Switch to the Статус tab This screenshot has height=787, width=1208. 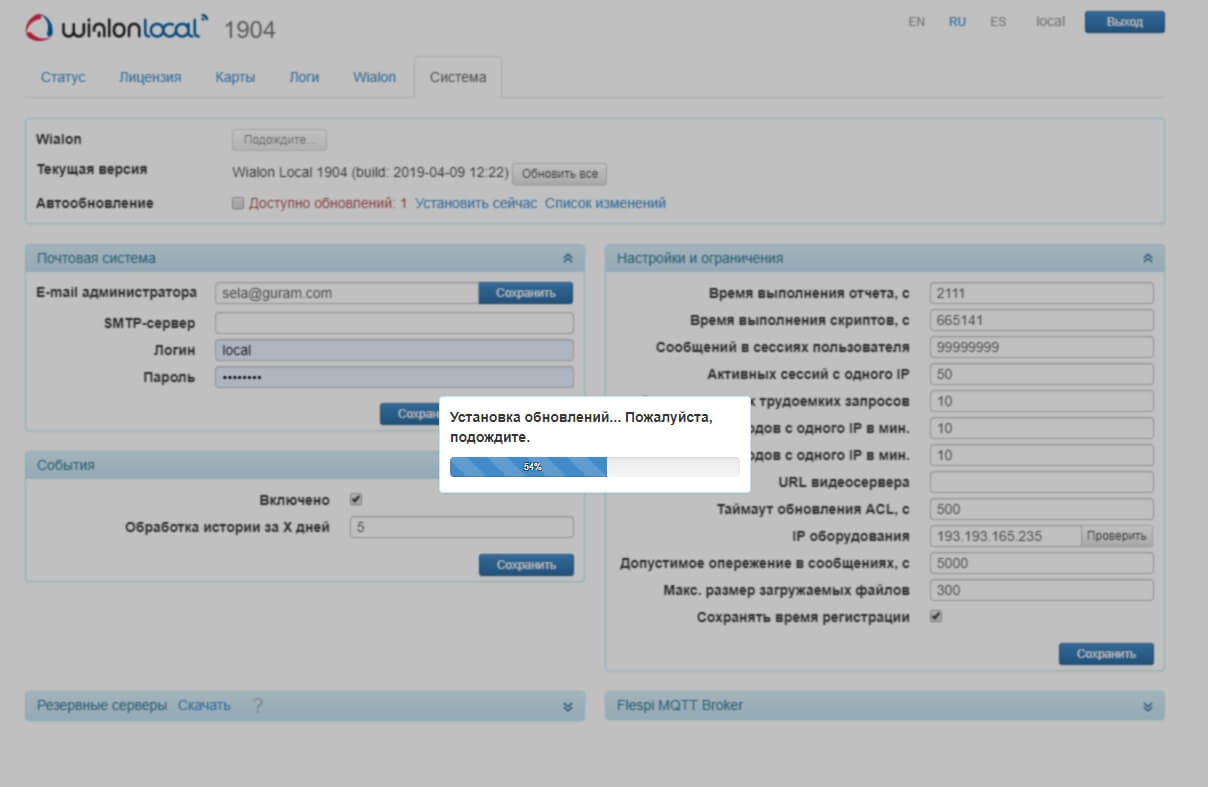point(62,76)
